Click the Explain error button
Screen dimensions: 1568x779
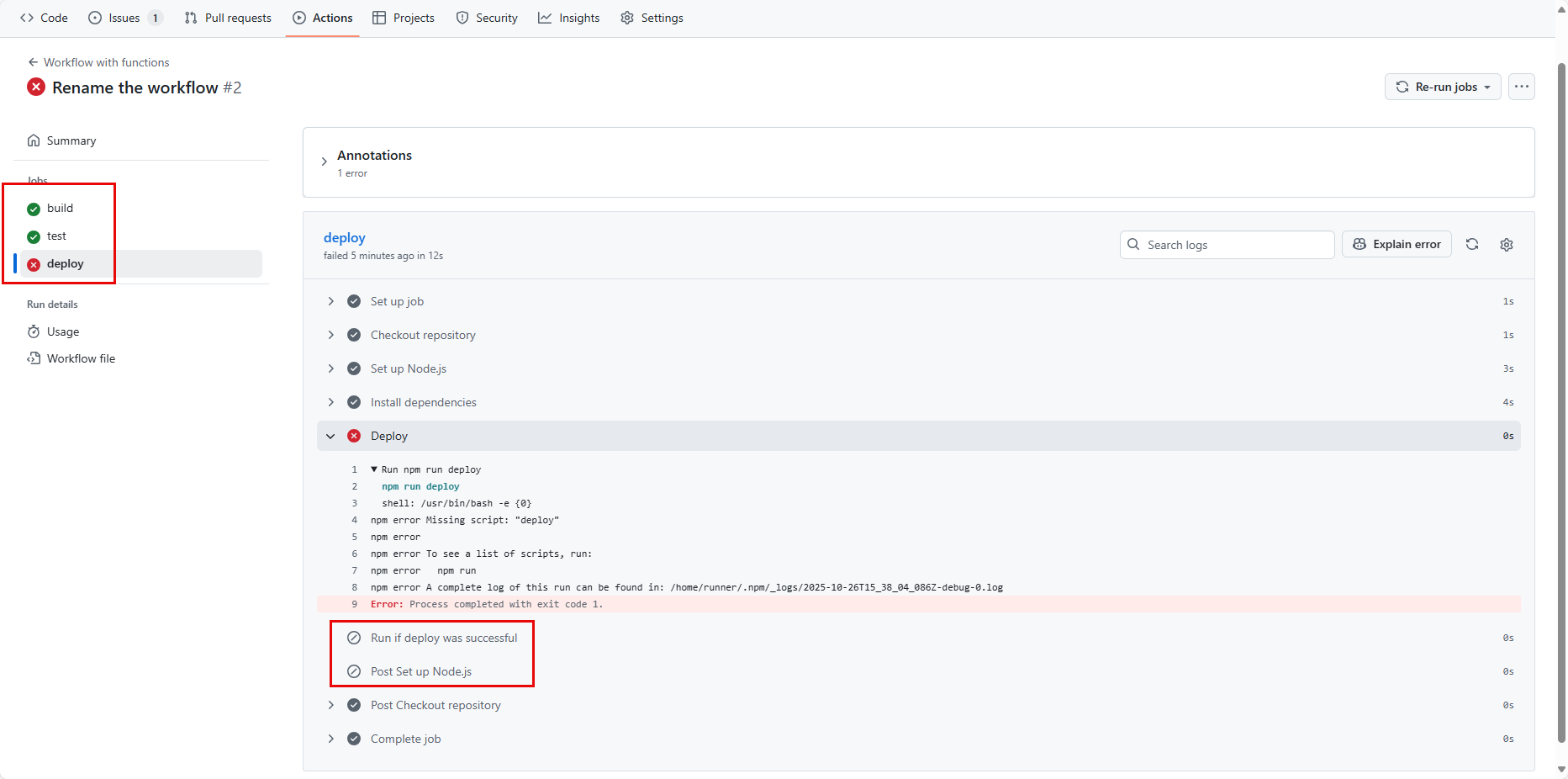pyautogui.click(x=1396, y=244)
